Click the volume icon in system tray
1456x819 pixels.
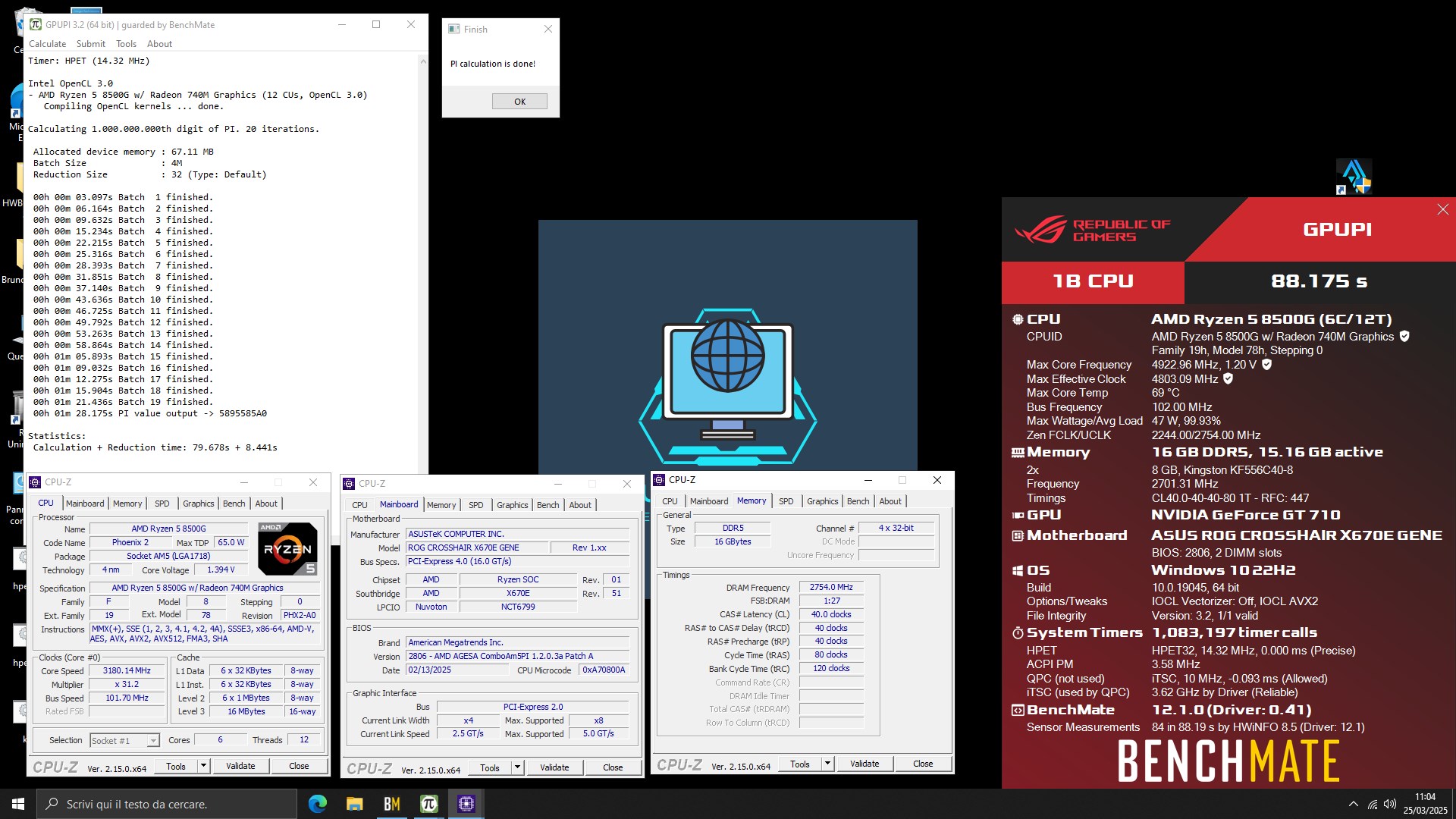(x=1389, y=804)
